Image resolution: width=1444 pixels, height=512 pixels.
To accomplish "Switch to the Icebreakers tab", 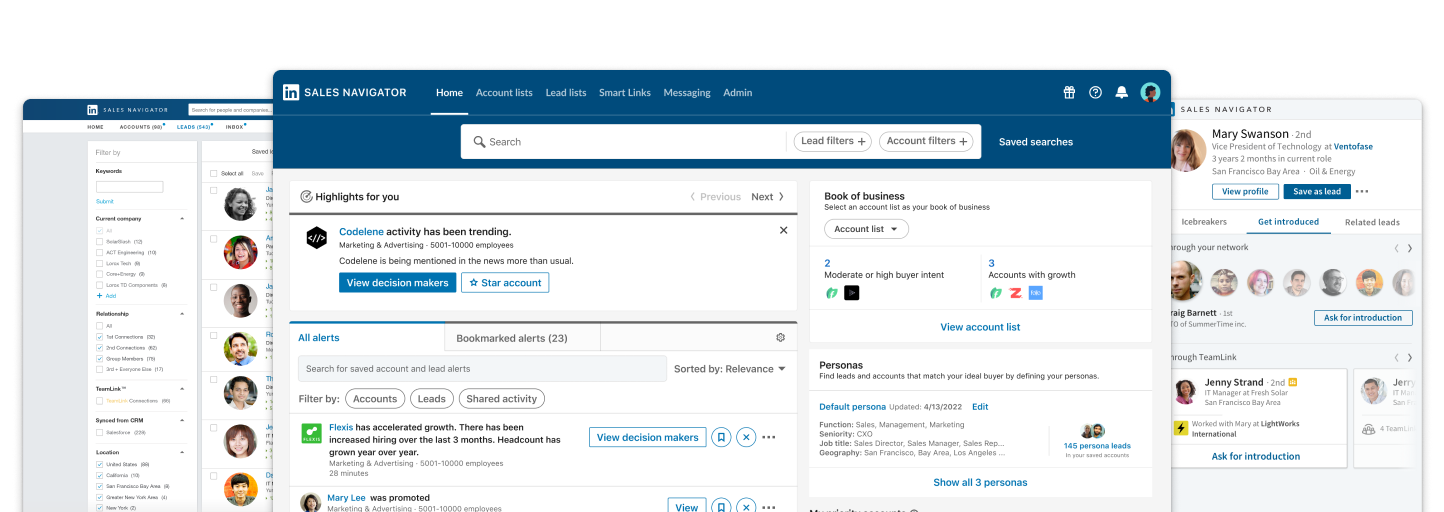I will click(1202, 222).
